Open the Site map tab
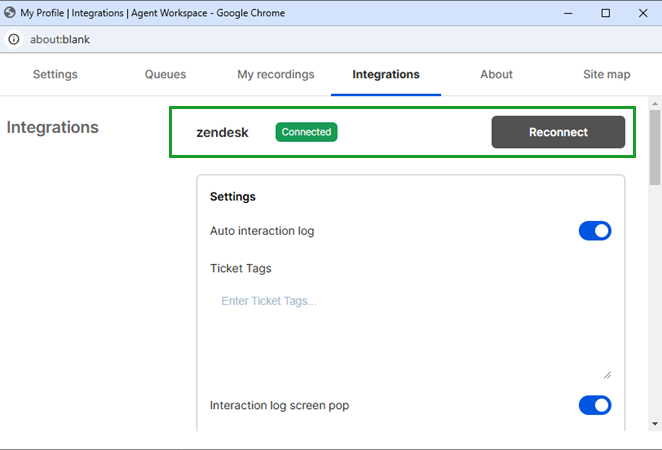Image resolution: width=662 pixels, height=450 pixels. click(x=607, y=74)
